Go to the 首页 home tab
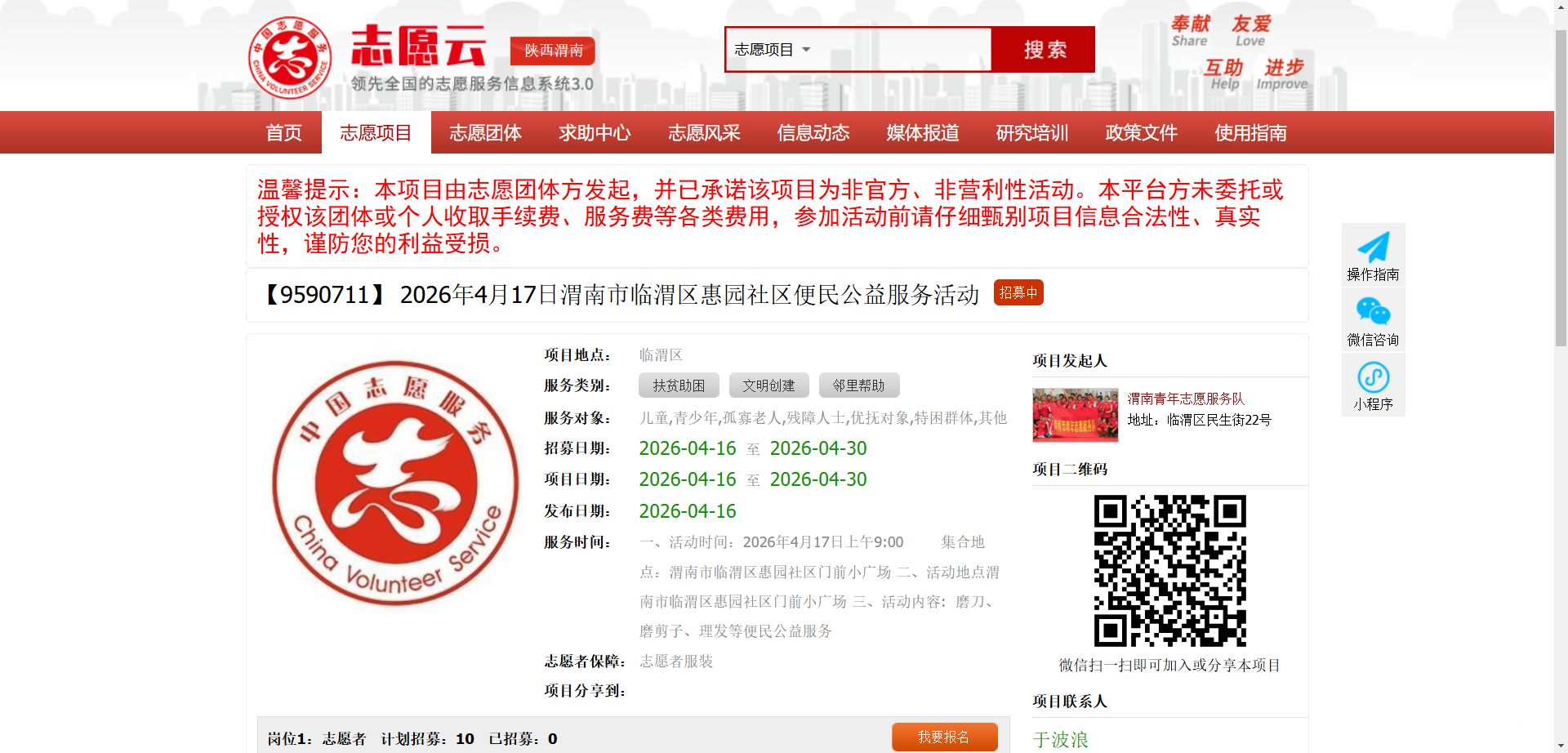 click(x=283, y=133)
